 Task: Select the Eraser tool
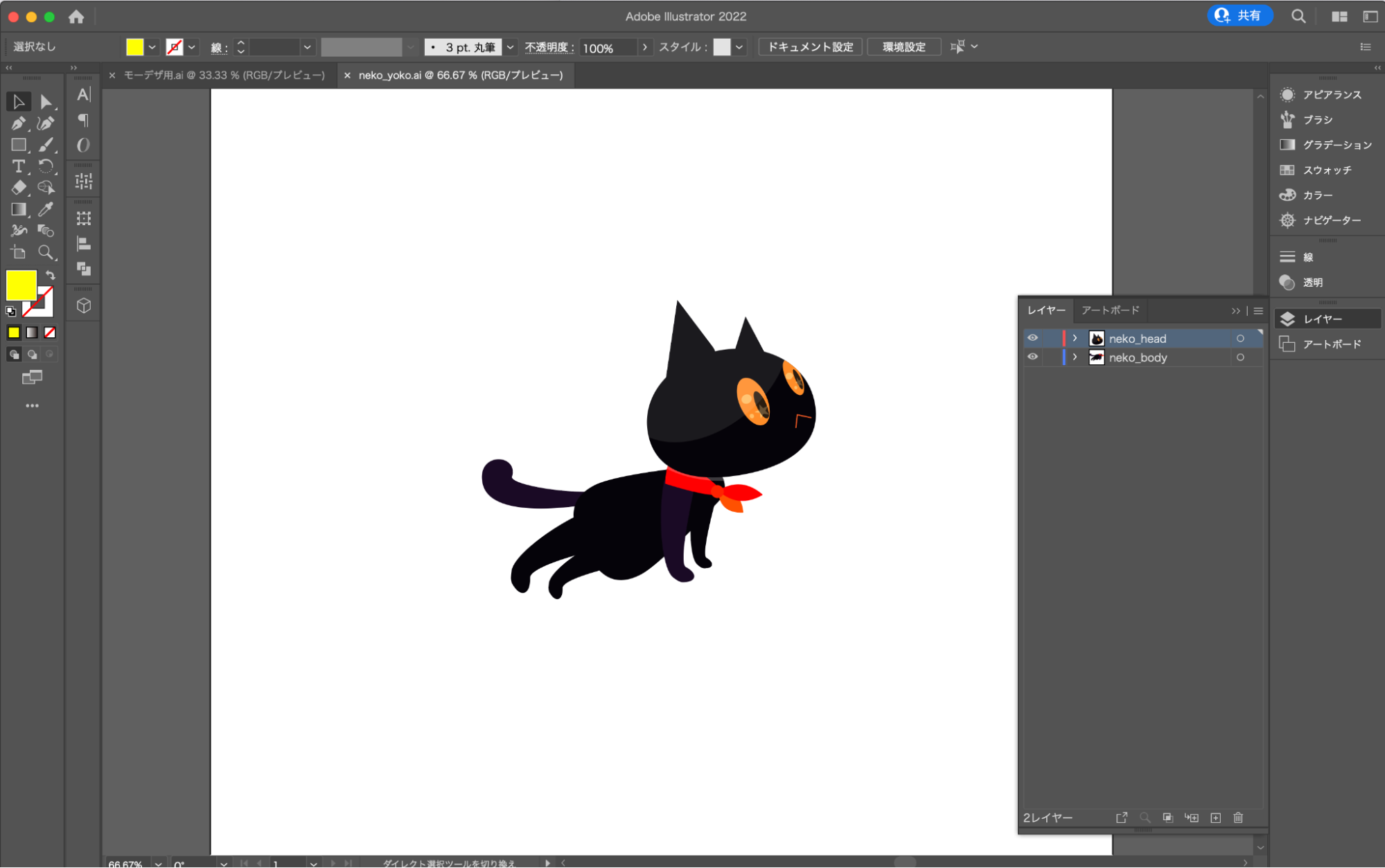(x=18, y=188)
